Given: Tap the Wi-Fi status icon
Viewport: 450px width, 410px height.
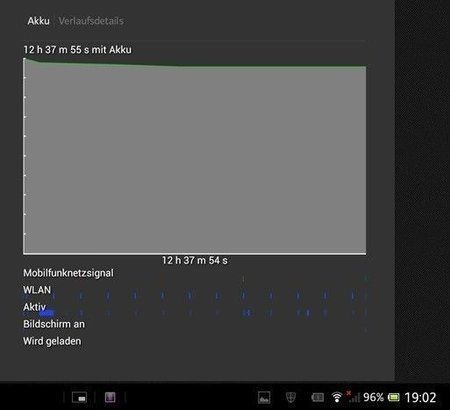Looking at the screenshot, I should (x=337, y=397).
